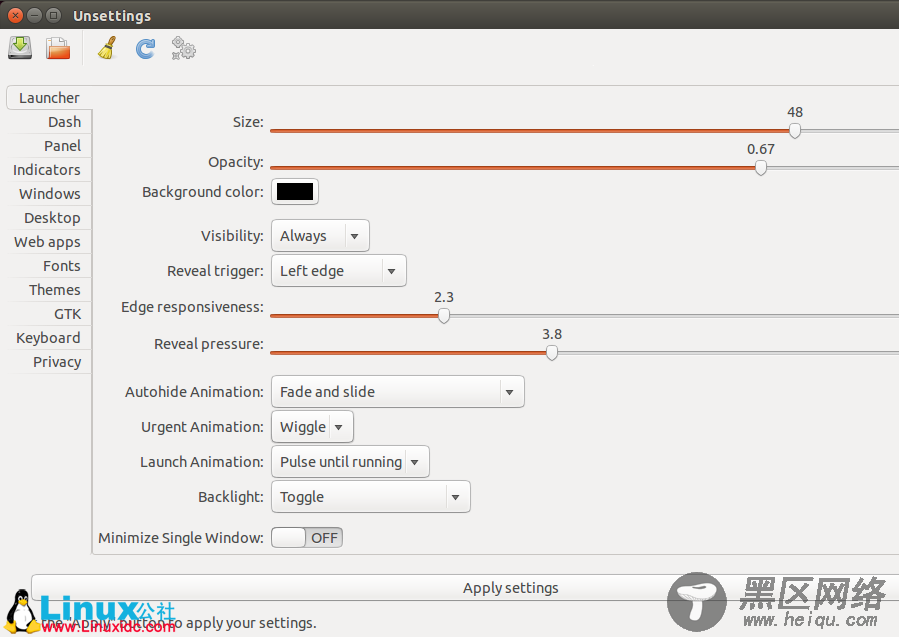Click the blue reload arrow icon

[145, 49]
